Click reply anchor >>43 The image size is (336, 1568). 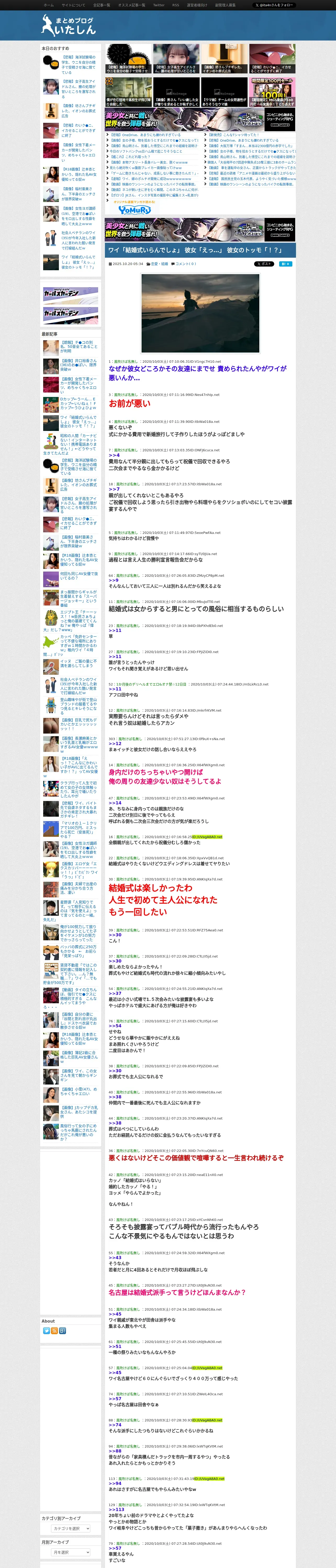[115, 1257]
